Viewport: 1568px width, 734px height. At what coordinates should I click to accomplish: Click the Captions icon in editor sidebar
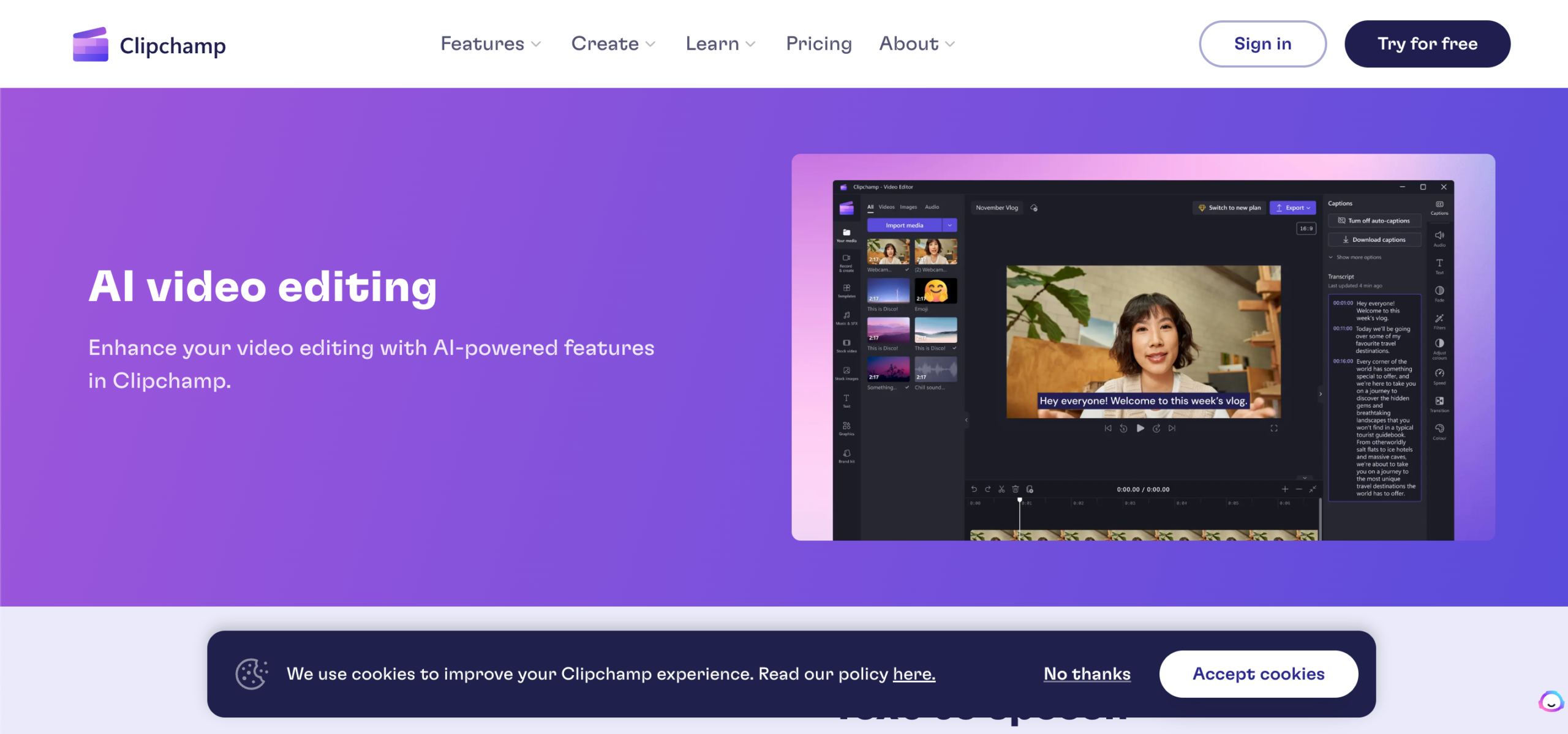pos(1439,207)
